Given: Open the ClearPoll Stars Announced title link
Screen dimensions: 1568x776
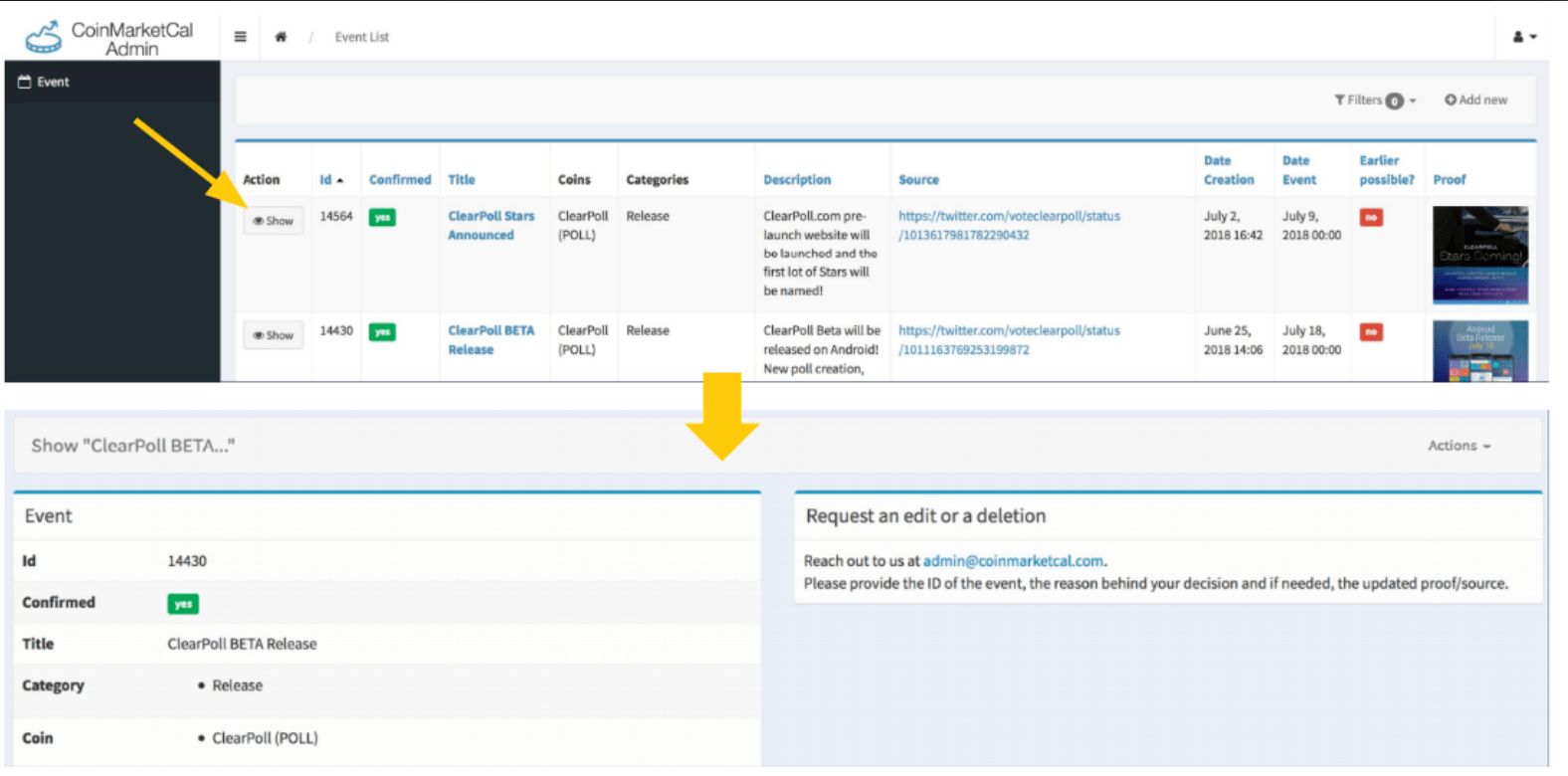Looking at the screenshot, I should click(490, 225).
